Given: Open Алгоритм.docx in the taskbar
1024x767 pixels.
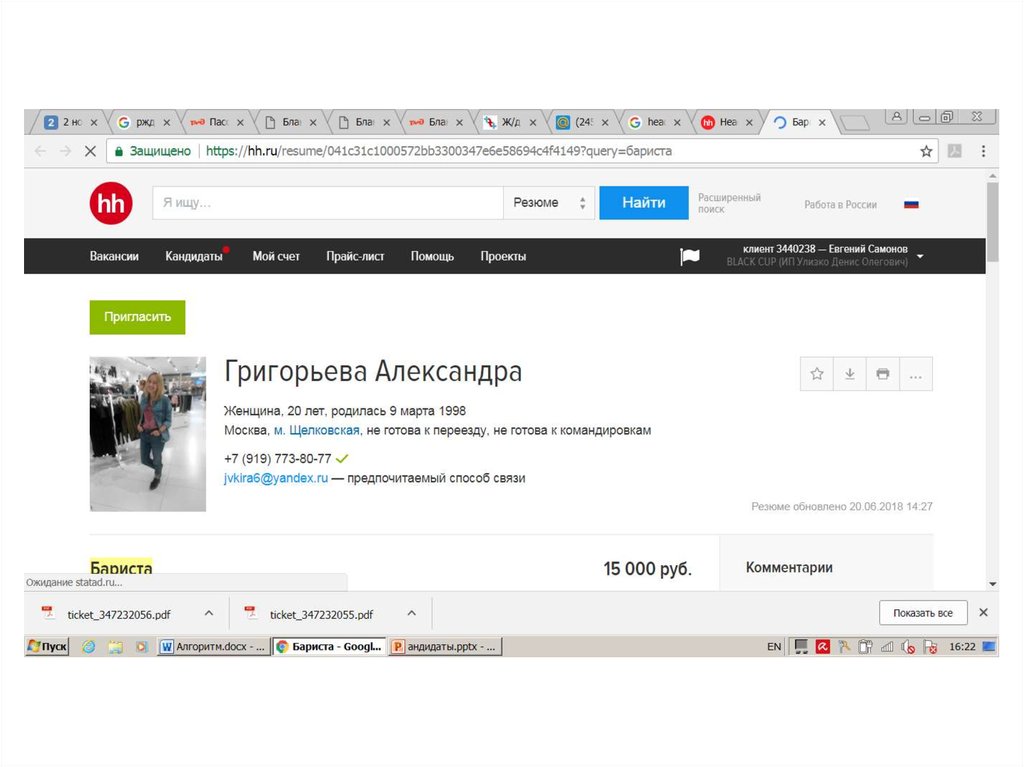Looking at the screenshot, I should [213, 647].
